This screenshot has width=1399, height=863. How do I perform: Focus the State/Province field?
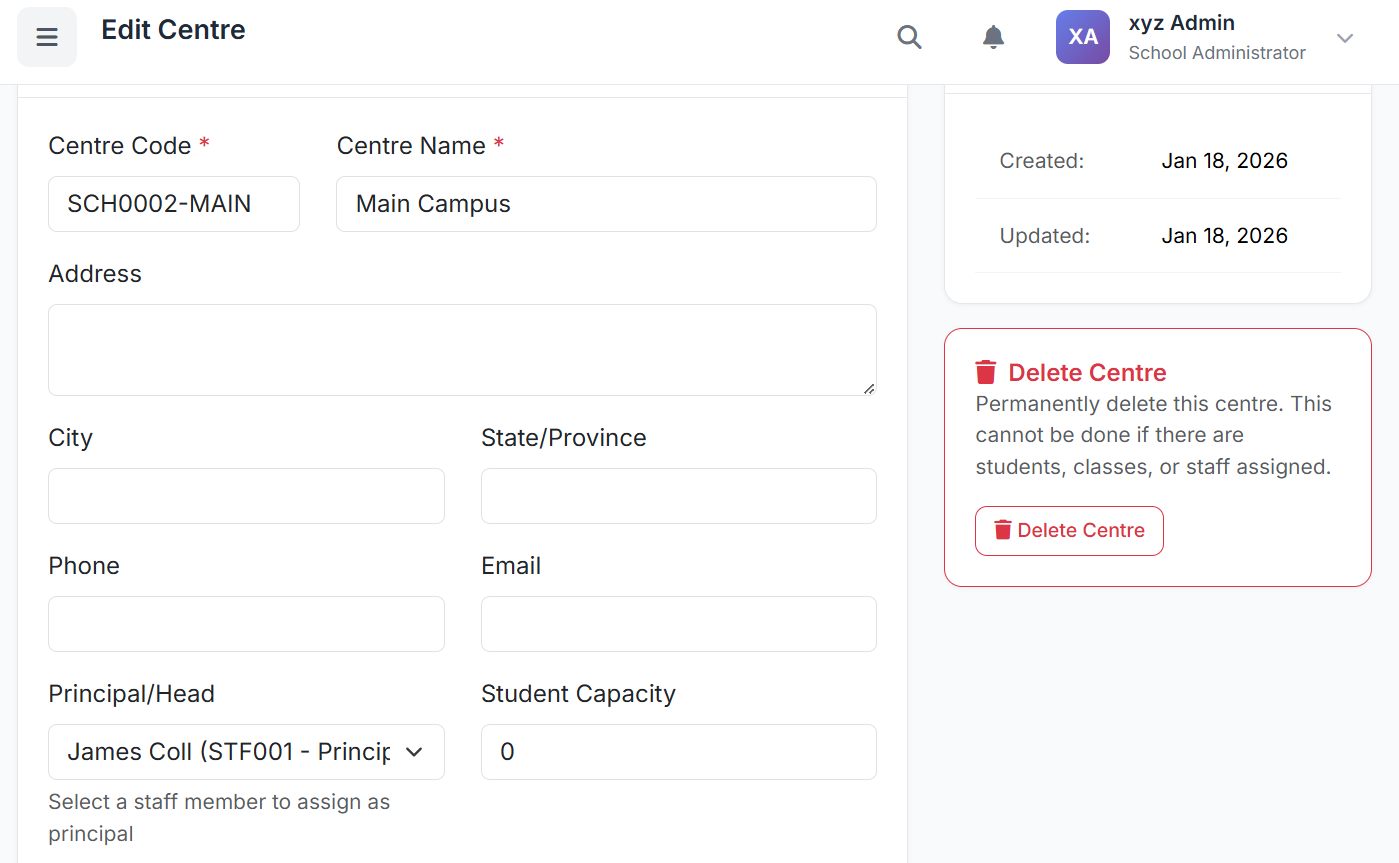click(x=678, y=496)
